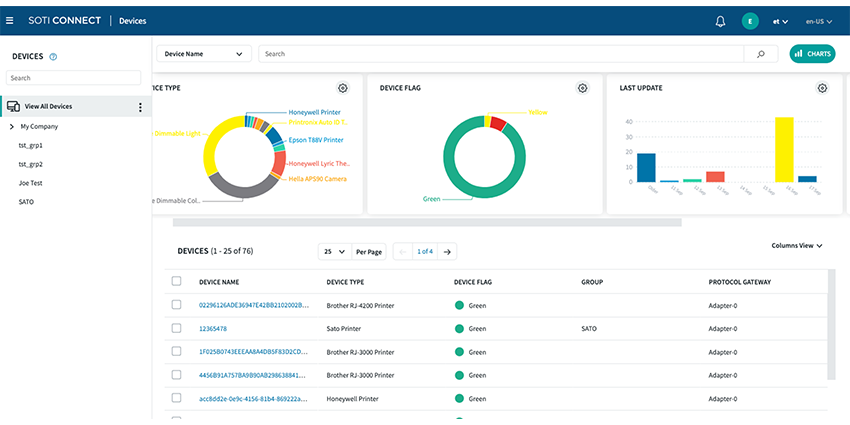The width and height of the screenshot is (850, 425).
Task: Open Device Flag chart settings gear
Action: [x=582, y=88]
